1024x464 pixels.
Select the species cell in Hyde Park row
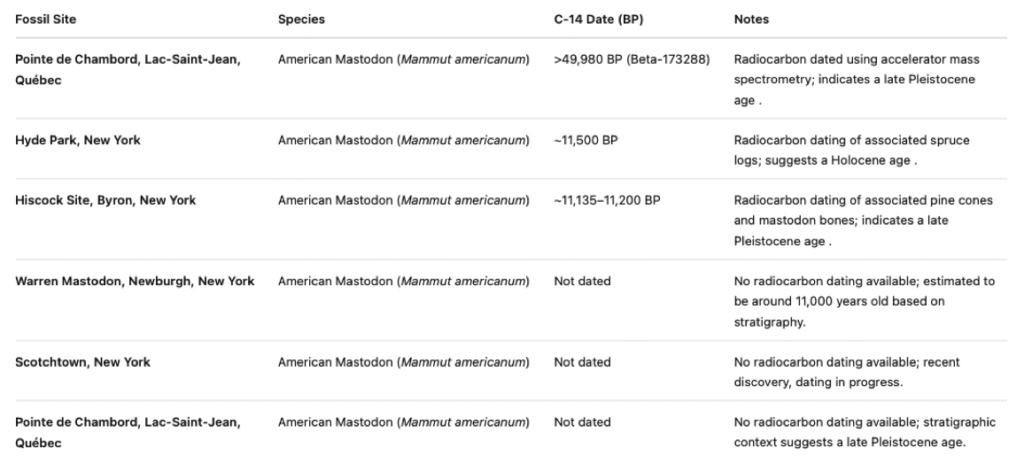pyautogui.click(x=403, y=140)
